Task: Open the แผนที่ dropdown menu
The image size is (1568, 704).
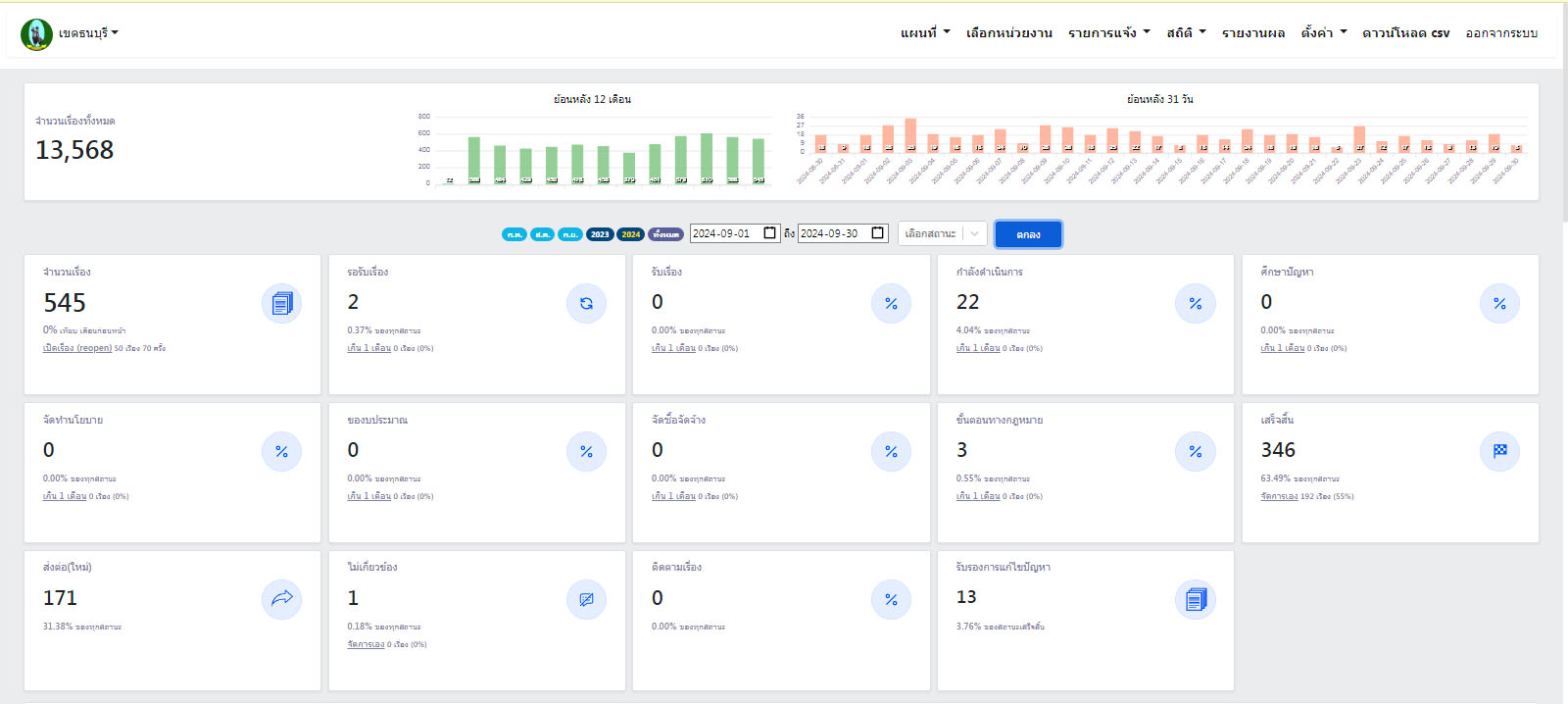Action: coord(924,32)
